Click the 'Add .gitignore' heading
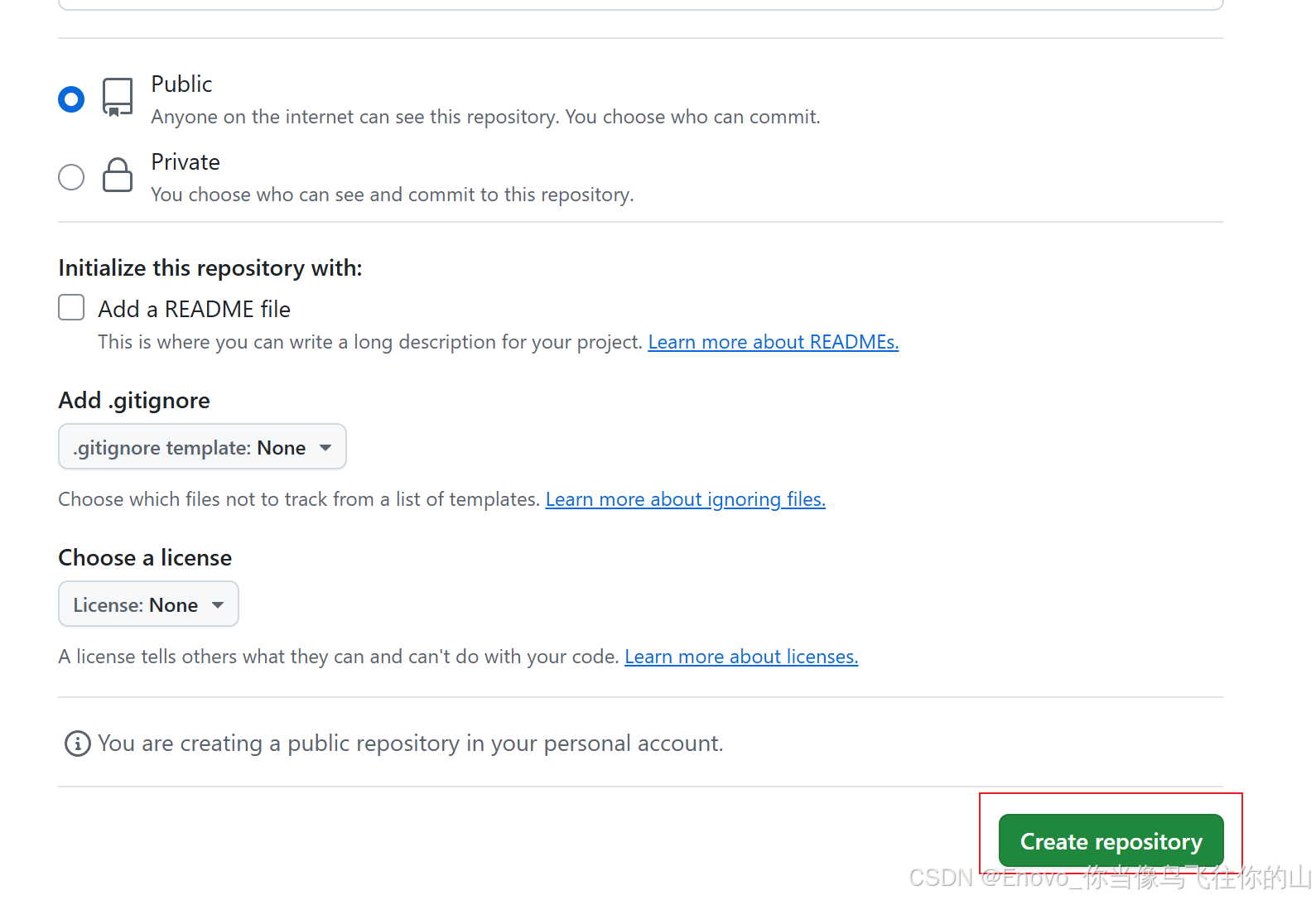This screenshot has width=1316, height=900. 134,400
